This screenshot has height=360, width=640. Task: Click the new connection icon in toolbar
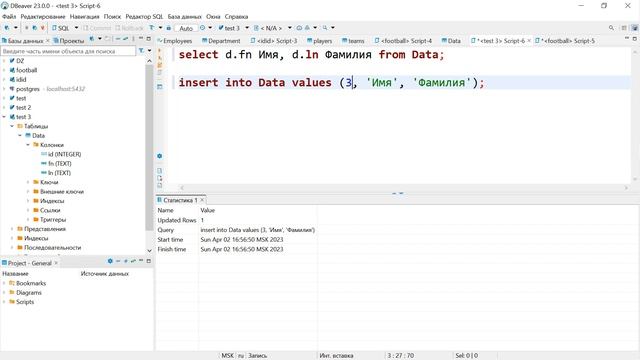(x=7, y=28)
